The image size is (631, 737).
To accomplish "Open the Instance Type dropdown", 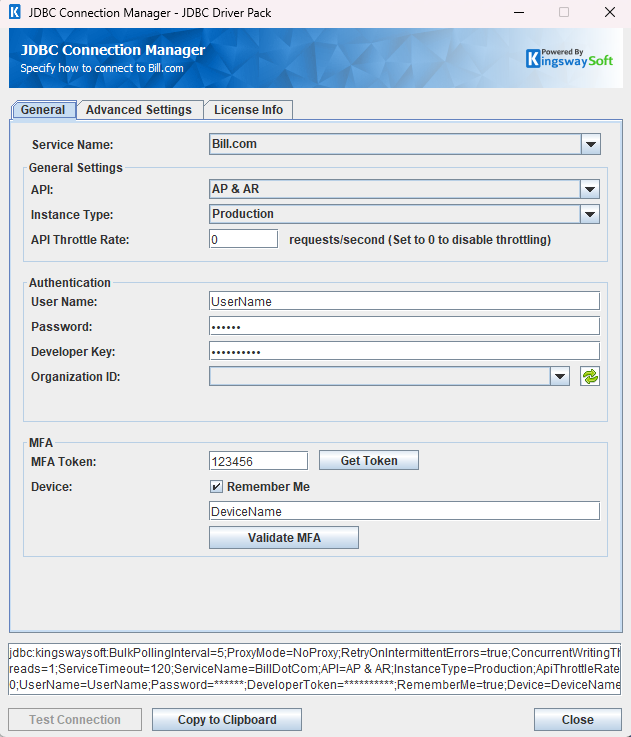I will (x=590, y=214).
